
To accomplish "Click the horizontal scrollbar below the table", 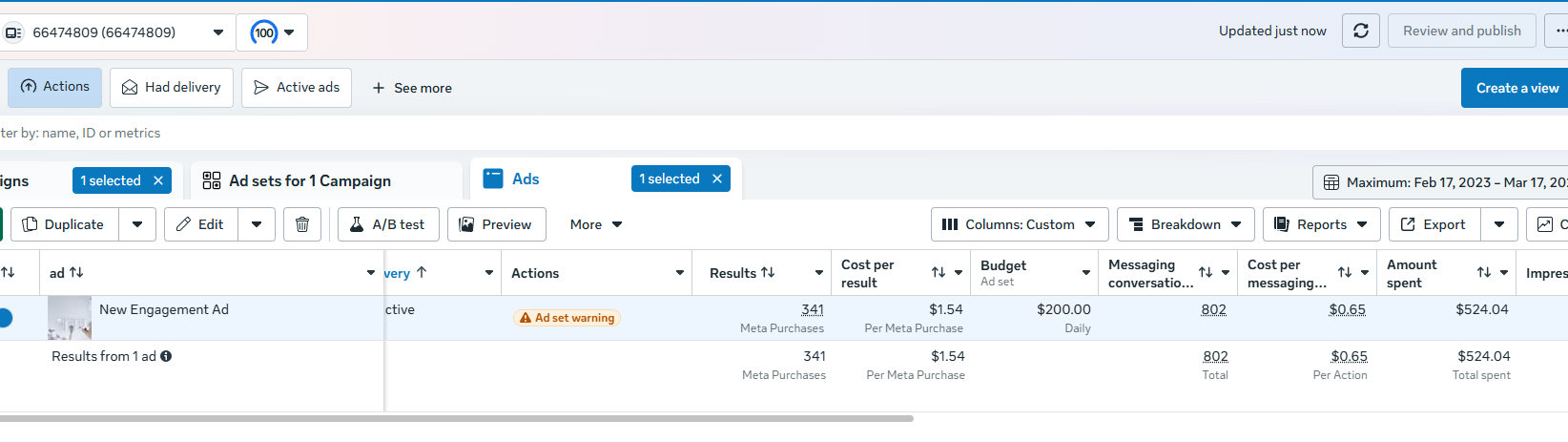I will [x=457, y=418].
